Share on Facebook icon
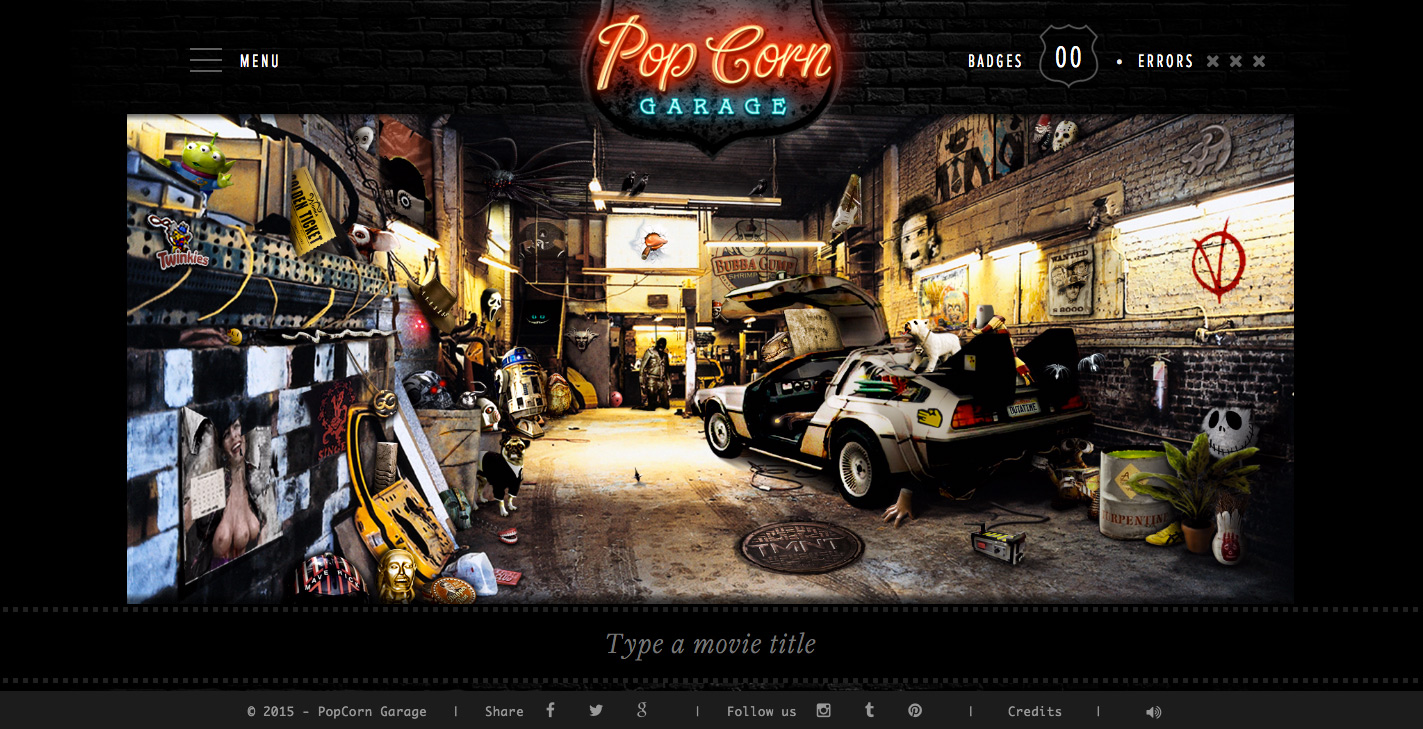This screenshot has height=729, width=1423. coord(550,711)
